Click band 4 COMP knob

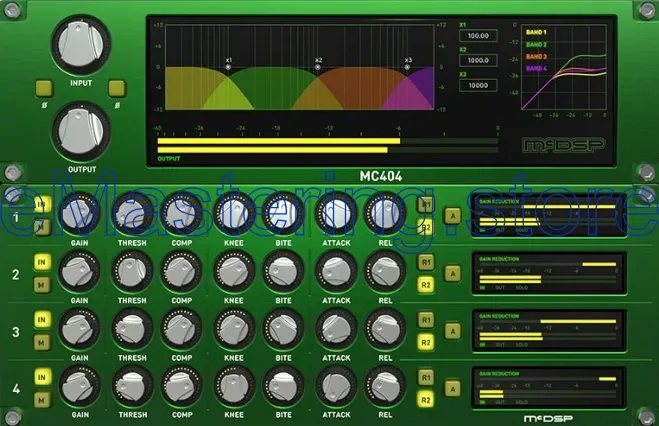point(182,387)
